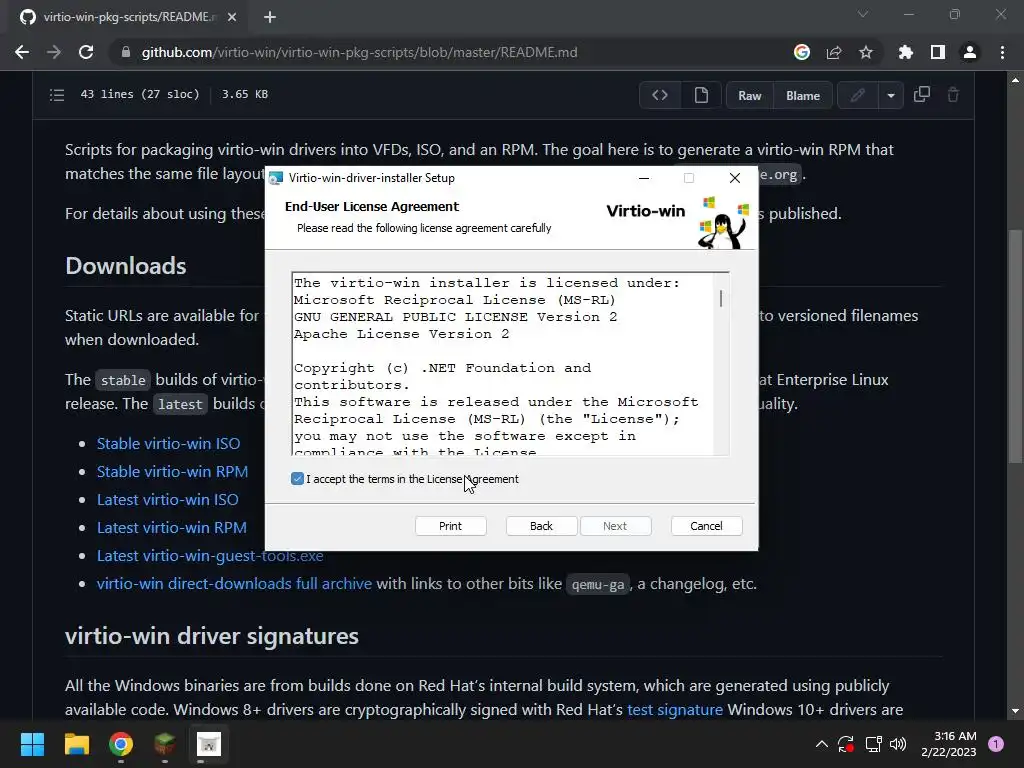Show hidden system tray icons

(822, 744)
